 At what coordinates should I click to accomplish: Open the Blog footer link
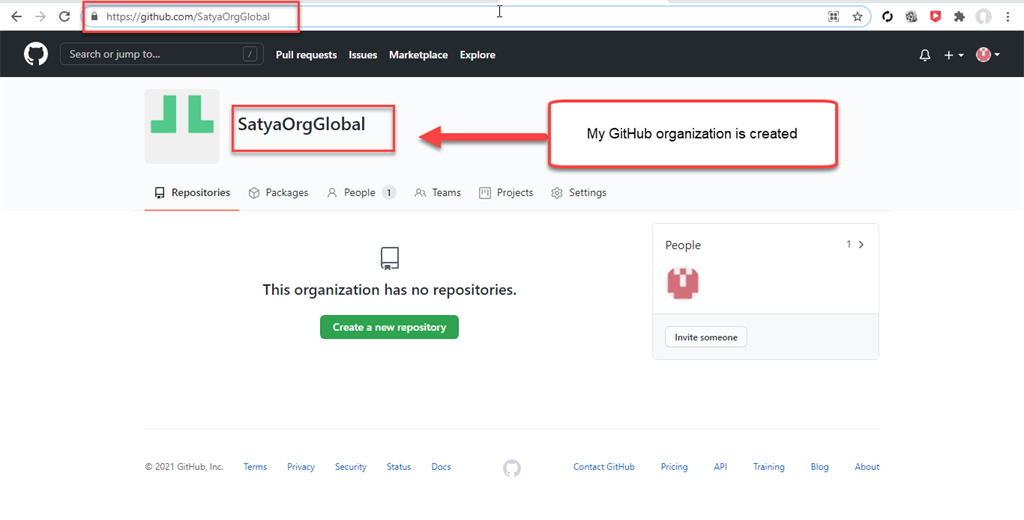point(820,466)
